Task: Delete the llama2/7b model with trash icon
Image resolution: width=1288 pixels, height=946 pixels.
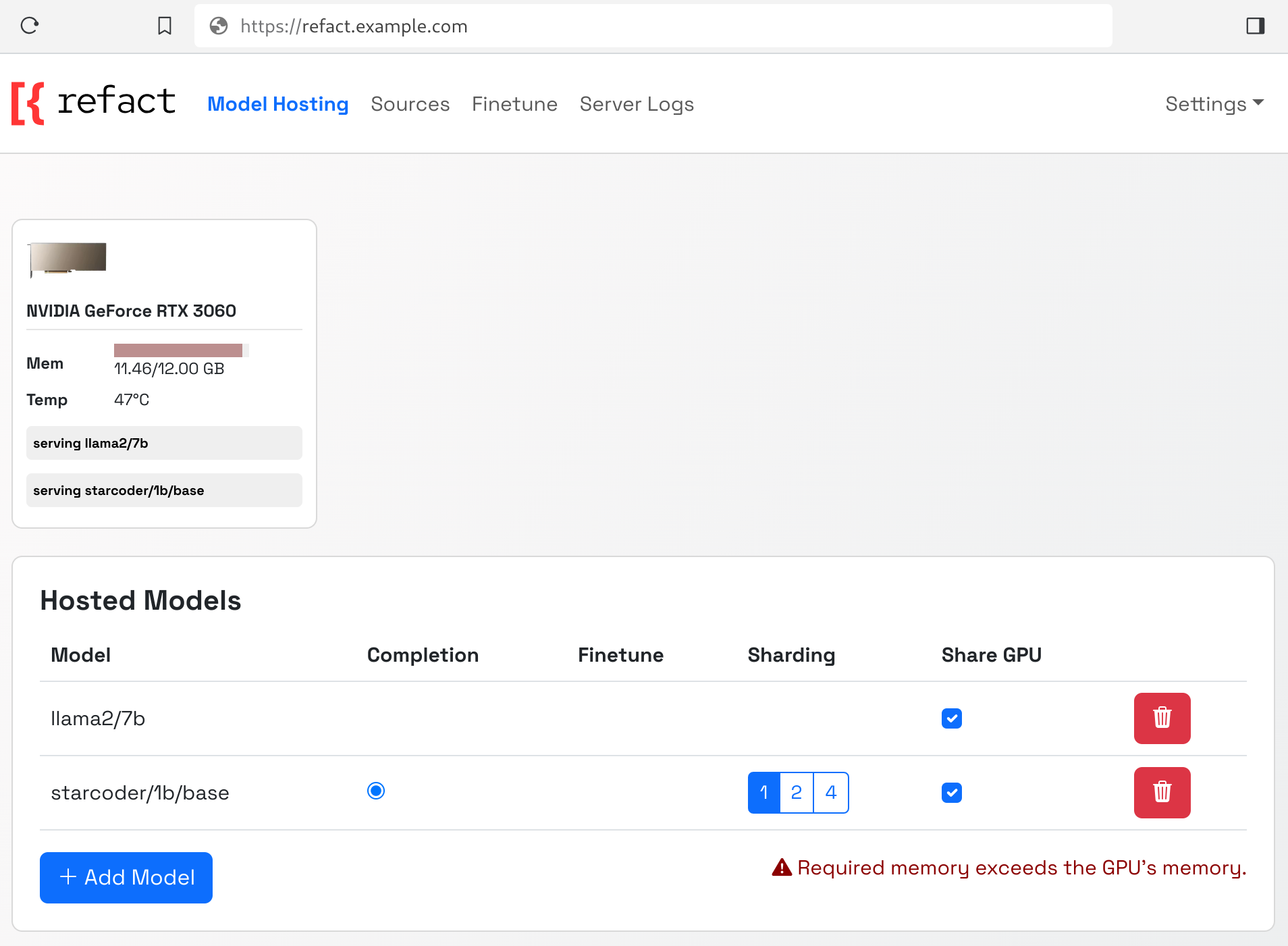Action: (x=1162, y=718)
